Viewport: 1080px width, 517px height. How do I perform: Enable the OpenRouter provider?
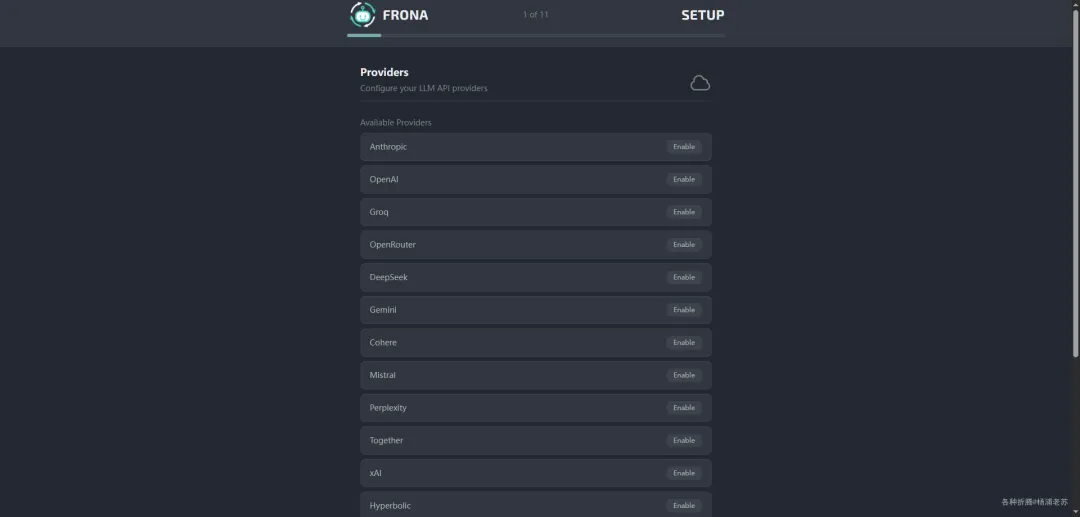click(684, 245)
